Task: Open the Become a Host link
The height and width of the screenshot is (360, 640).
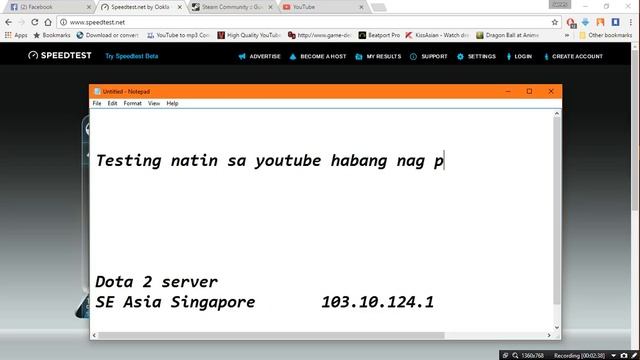Action: [318, 56]
